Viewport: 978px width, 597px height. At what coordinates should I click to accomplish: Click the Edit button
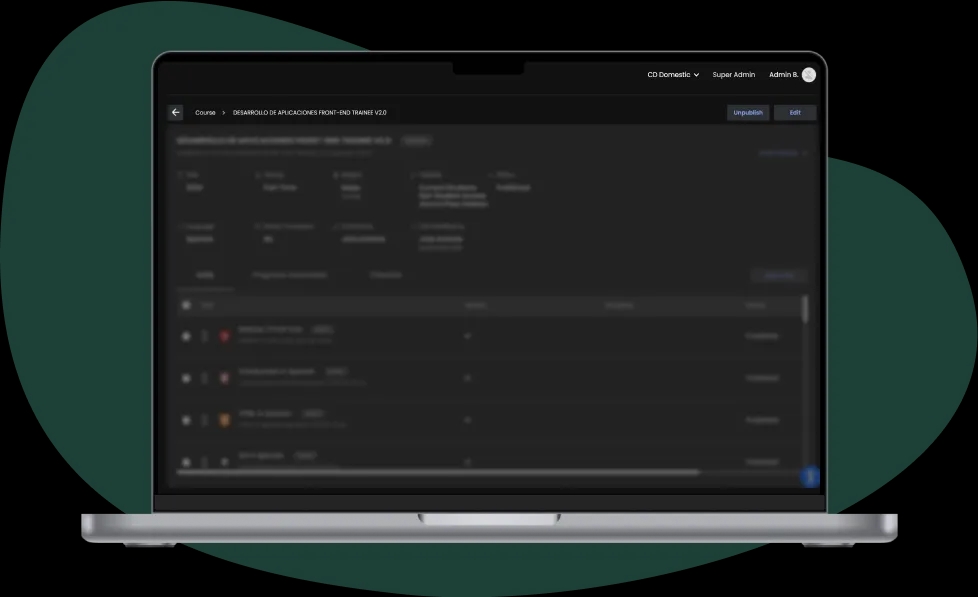pos(795,112)
